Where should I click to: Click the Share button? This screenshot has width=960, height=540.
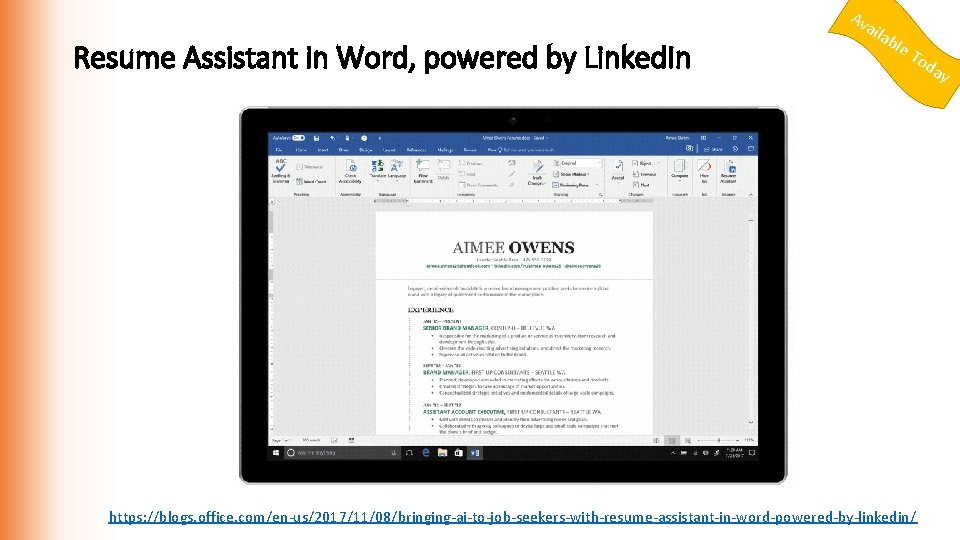click(713, 149)
